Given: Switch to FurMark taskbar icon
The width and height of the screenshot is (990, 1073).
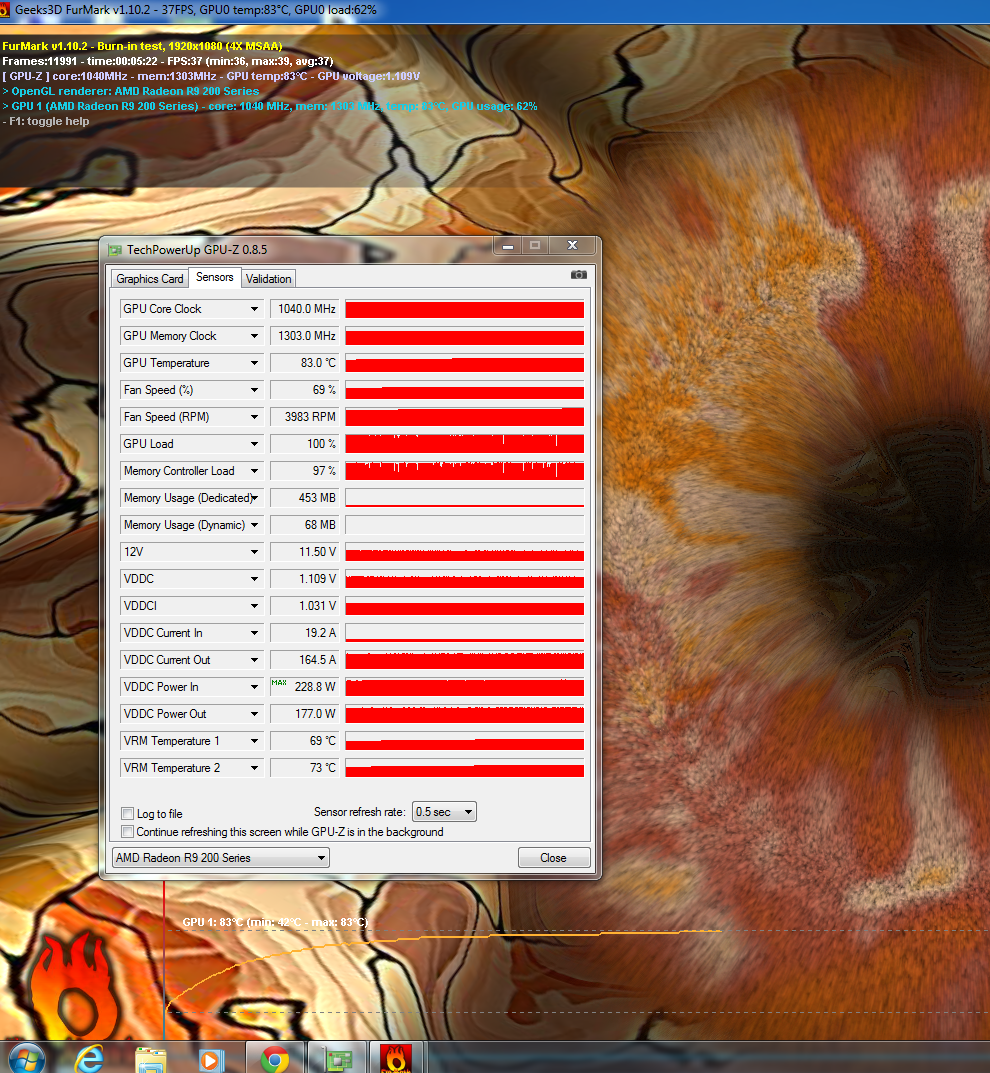Looking at the screenshot, I should (x=396, y=1059).
